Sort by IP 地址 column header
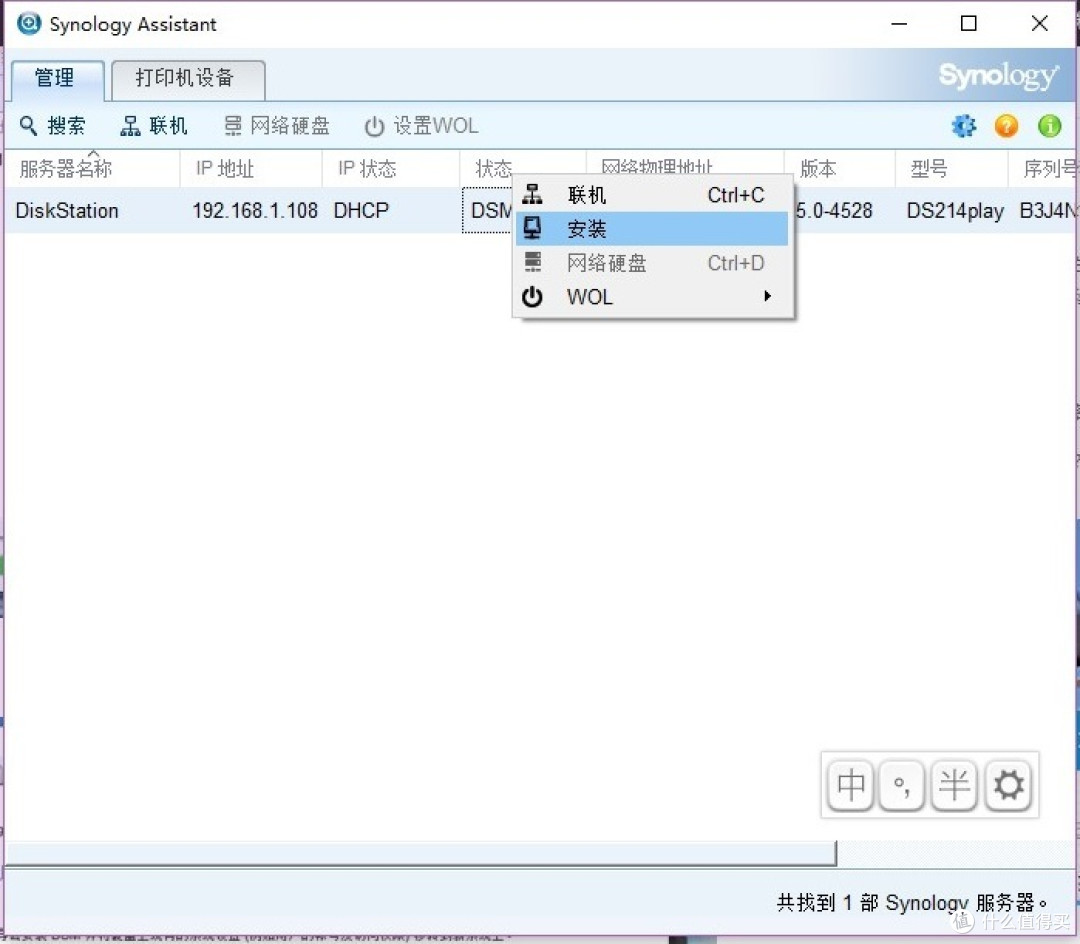 251,169
